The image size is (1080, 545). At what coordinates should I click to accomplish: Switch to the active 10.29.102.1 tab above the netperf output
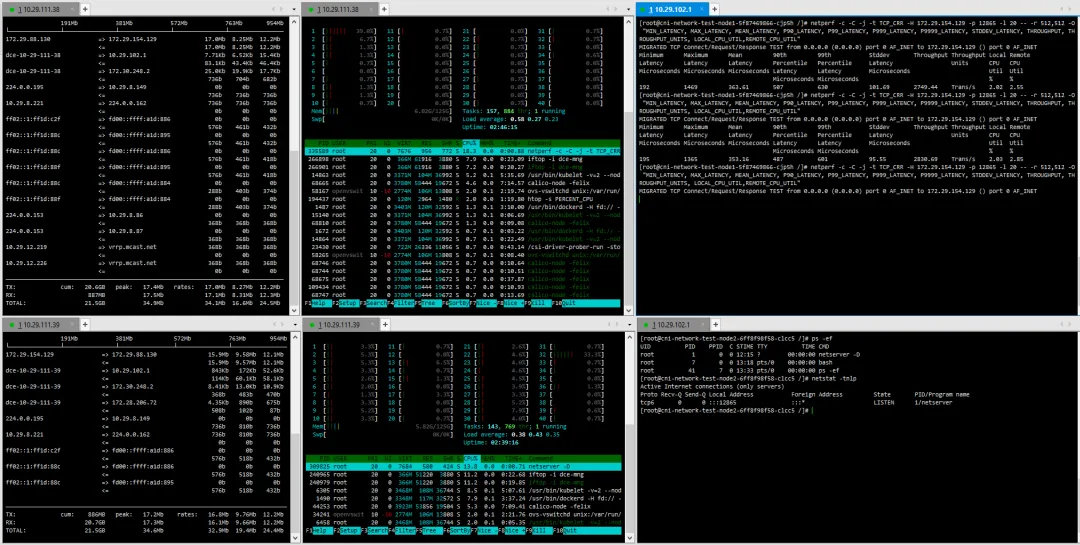[x=672, y=9]
